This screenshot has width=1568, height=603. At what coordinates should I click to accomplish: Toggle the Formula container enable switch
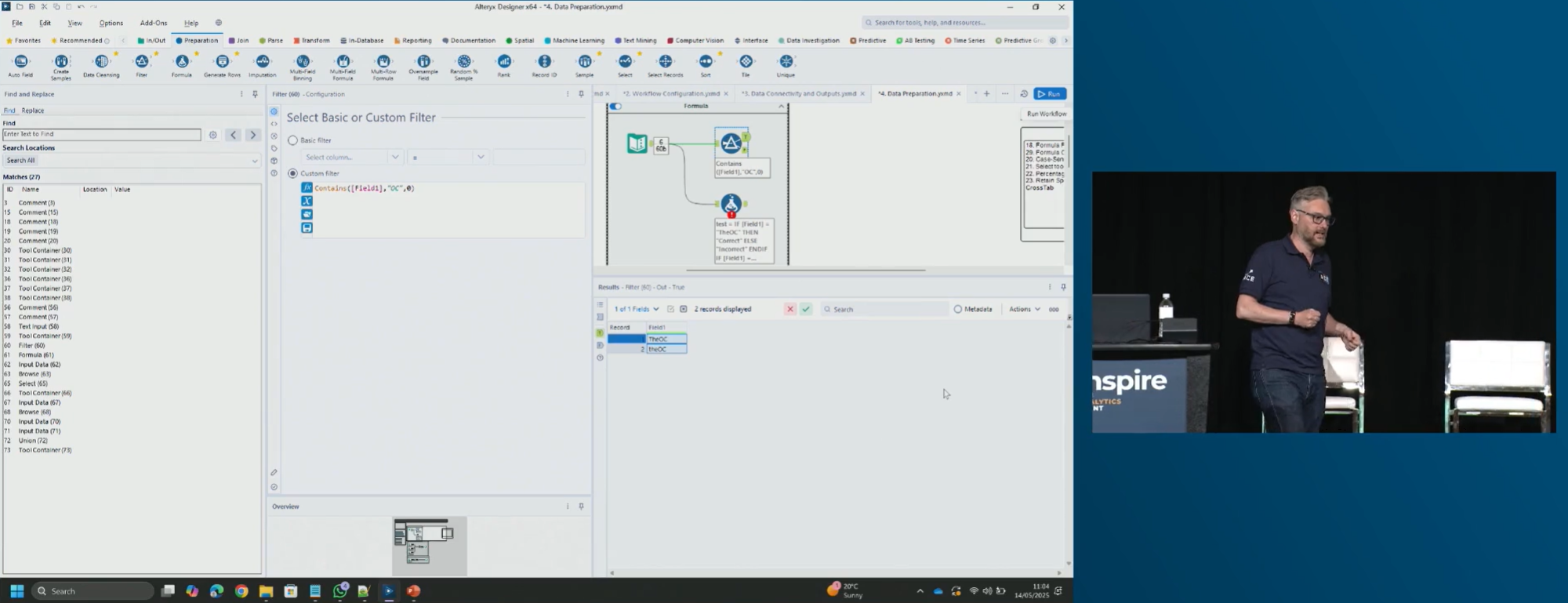point(615,107)
